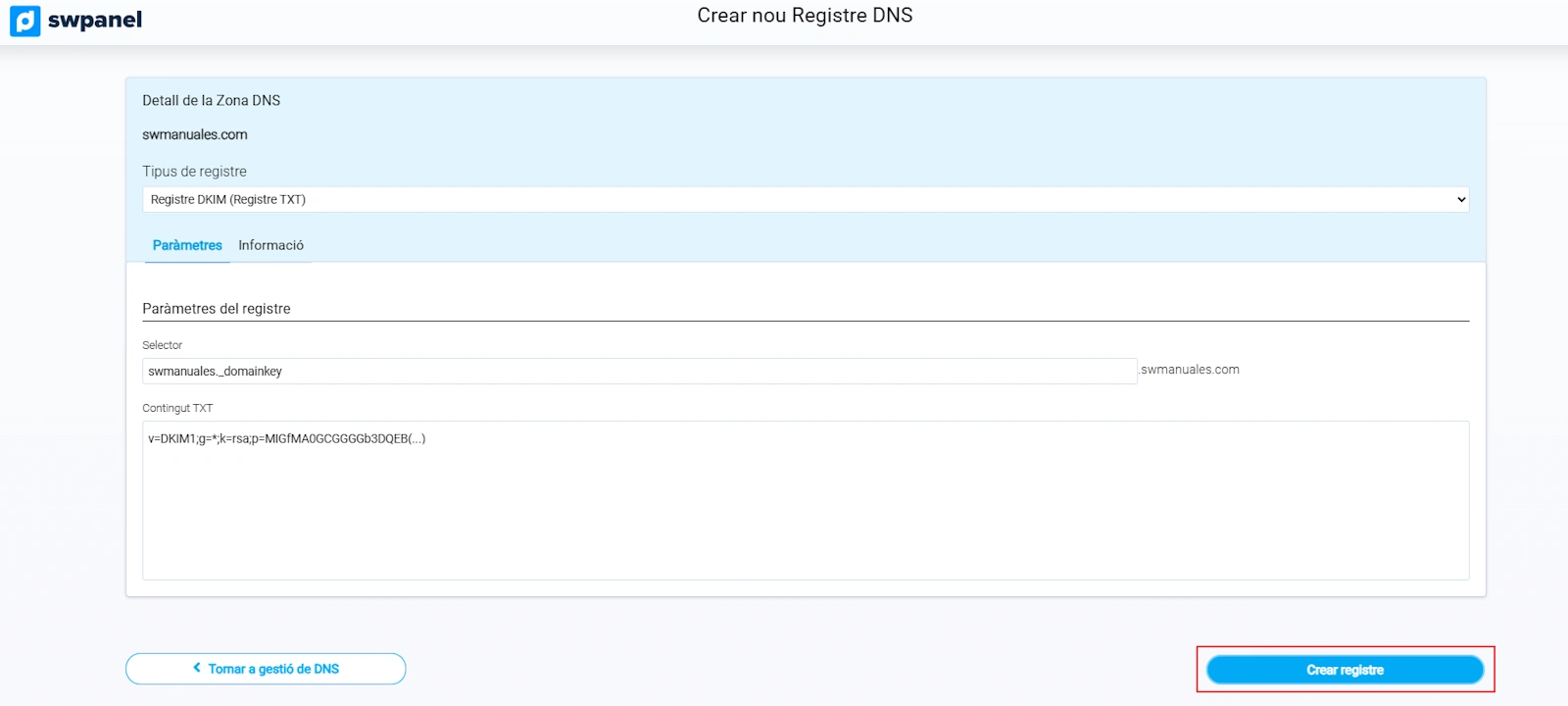Click the Contingut TXT label
Screen dimensions: 1568x706
tap(176, 408)
